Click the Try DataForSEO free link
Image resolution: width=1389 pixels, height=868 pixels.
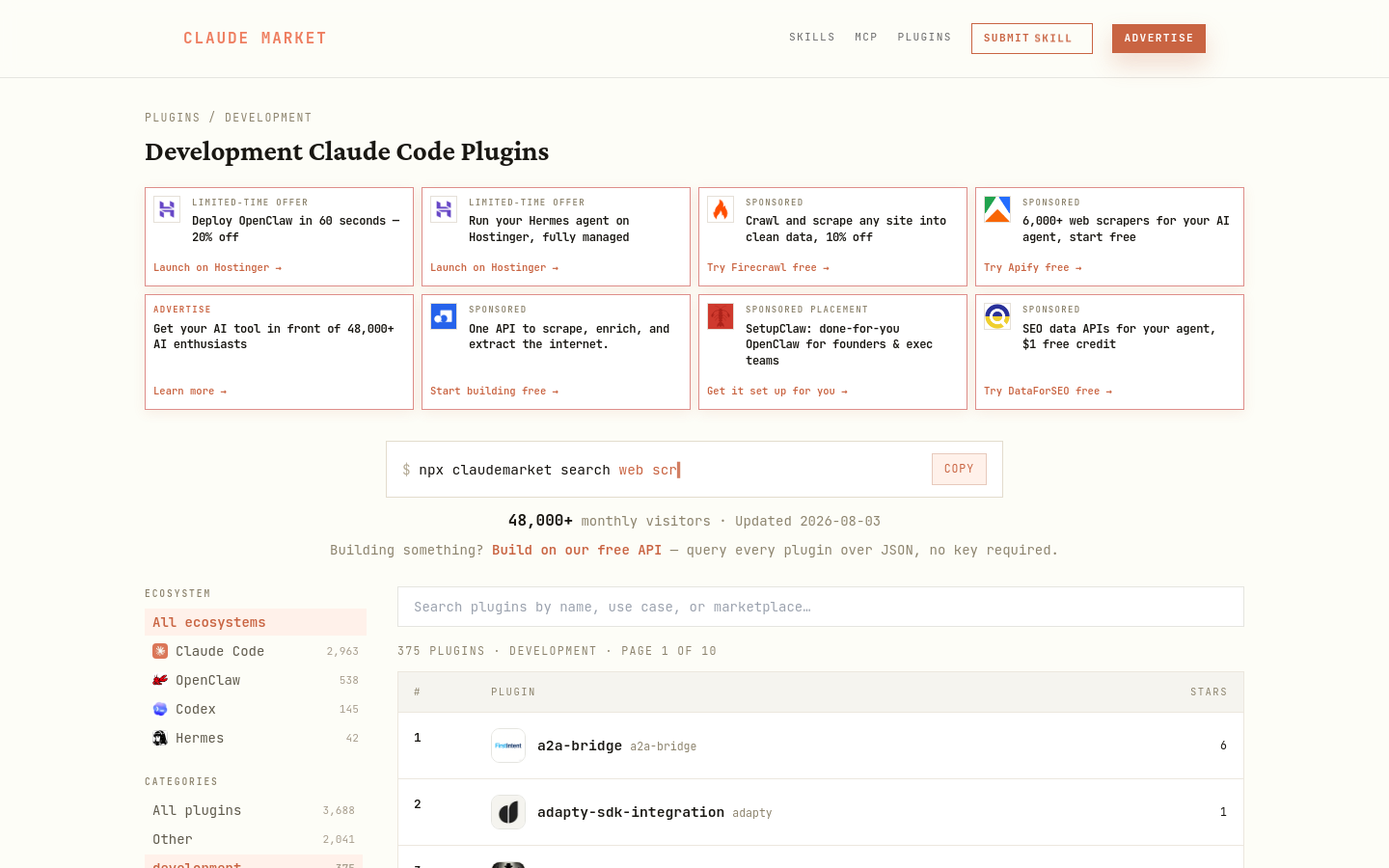pos(1048,392)
